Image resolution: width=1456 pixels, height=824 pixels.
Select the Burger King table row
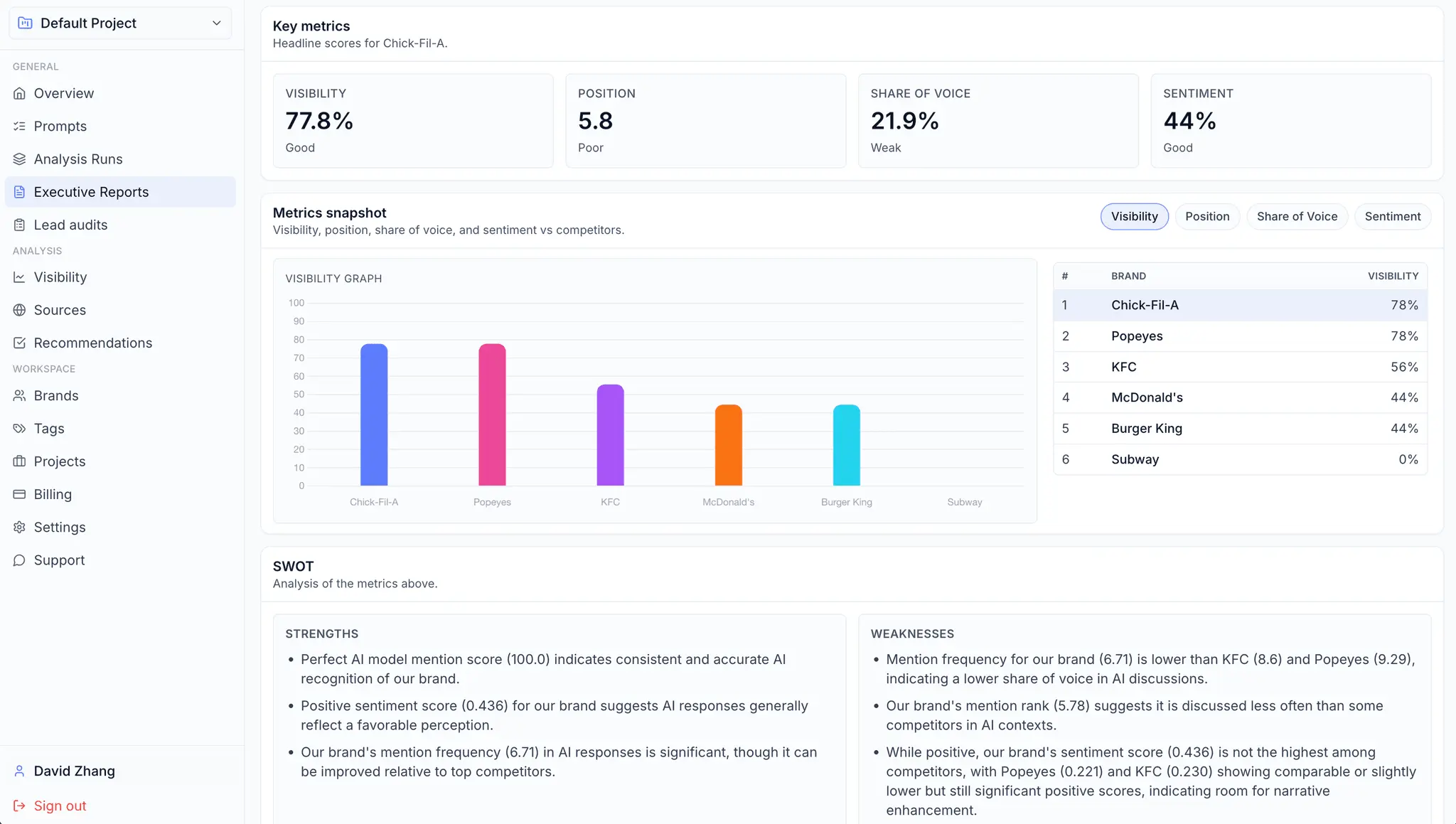(1240, 429)
